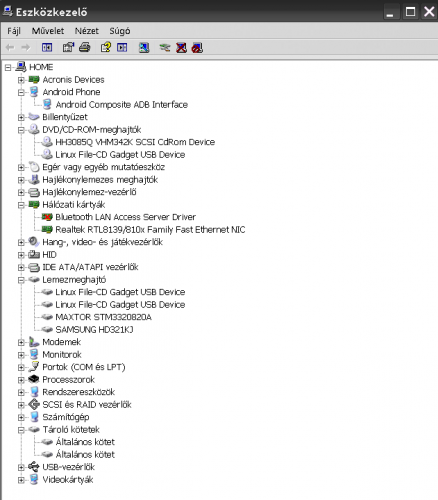Select Rendszereszközök category
Image resolution: width=438 pixels, height=500 pixels.
coord(79,392)
